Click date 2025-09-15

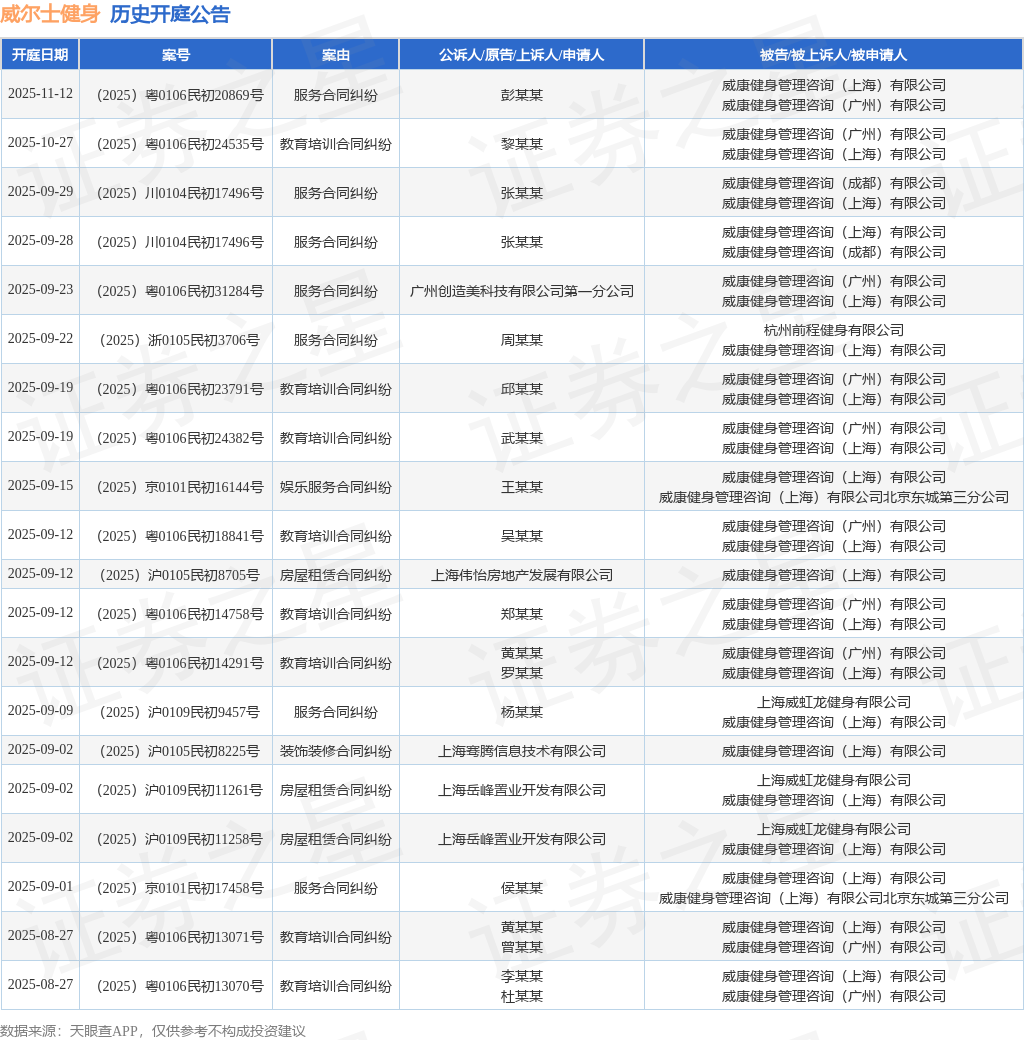click(40, 486)
